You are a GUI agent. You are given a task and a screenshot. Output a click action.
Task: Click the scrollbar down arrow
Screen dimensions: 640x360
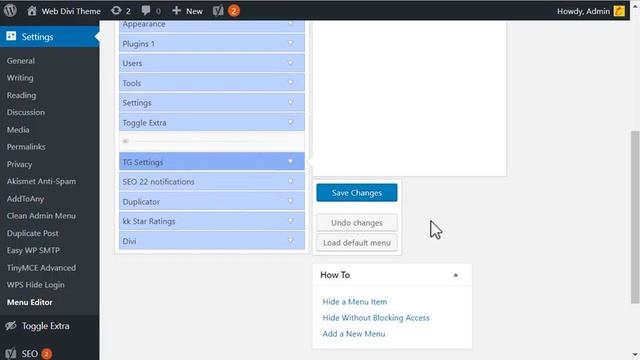coord(635,355)
